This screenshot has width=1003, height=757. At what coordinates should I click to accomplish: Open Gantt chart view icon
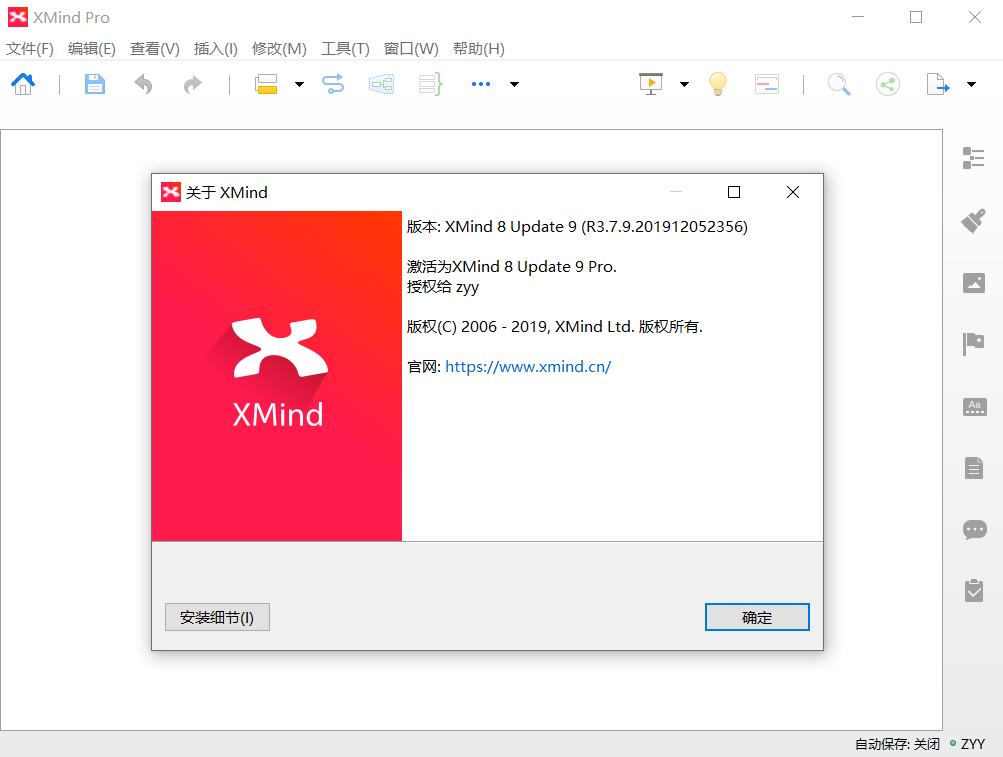click(766, 84)
